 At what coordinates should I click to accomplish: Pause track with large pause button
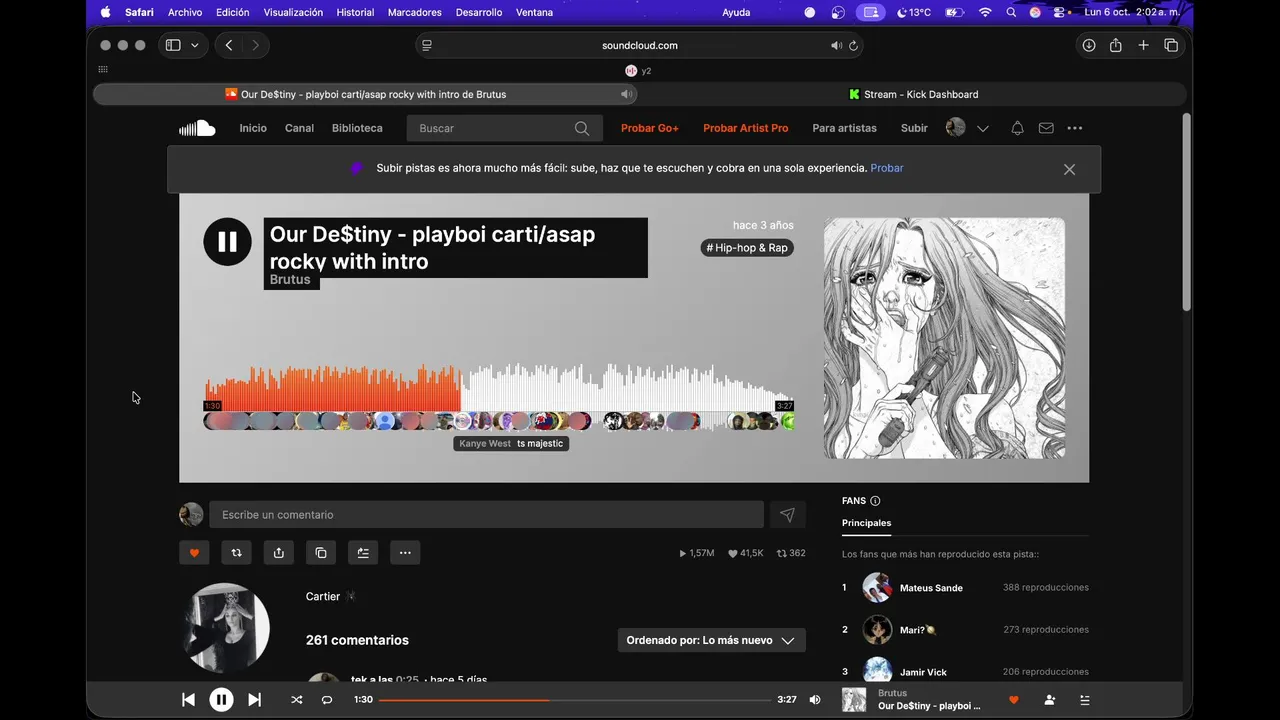[x=227, y=242]
